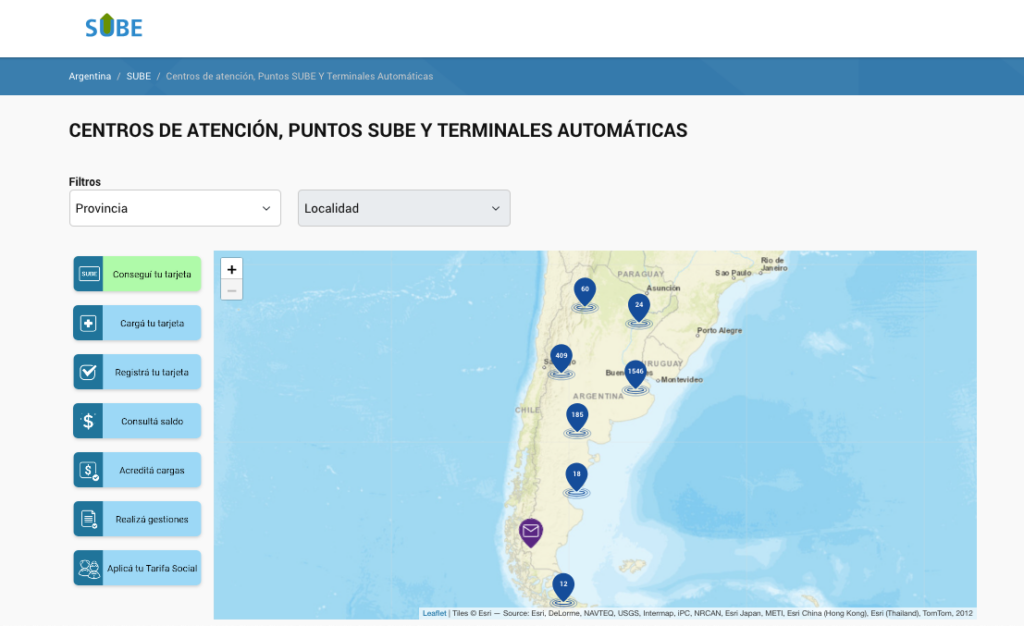
Task: Select the Realizá gestiones button
Action: (x=137, y=519)
